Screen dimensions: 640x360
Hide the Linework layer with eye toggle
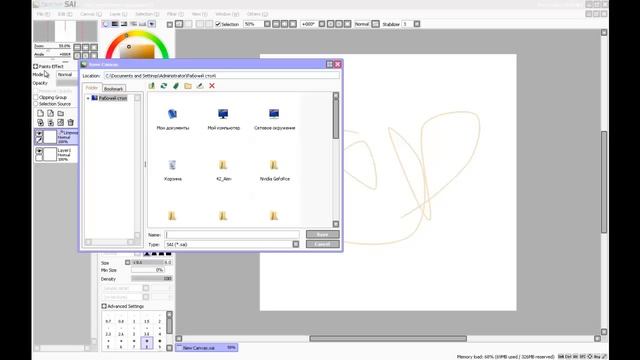(39, 133)
